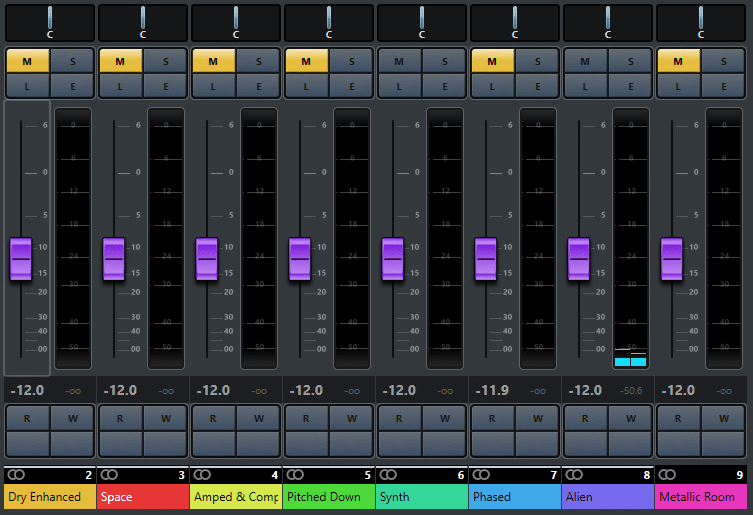The width and height of the screenshot is (753, 515).
Task: Unmute the Space channel
Action: coord(121,61)
